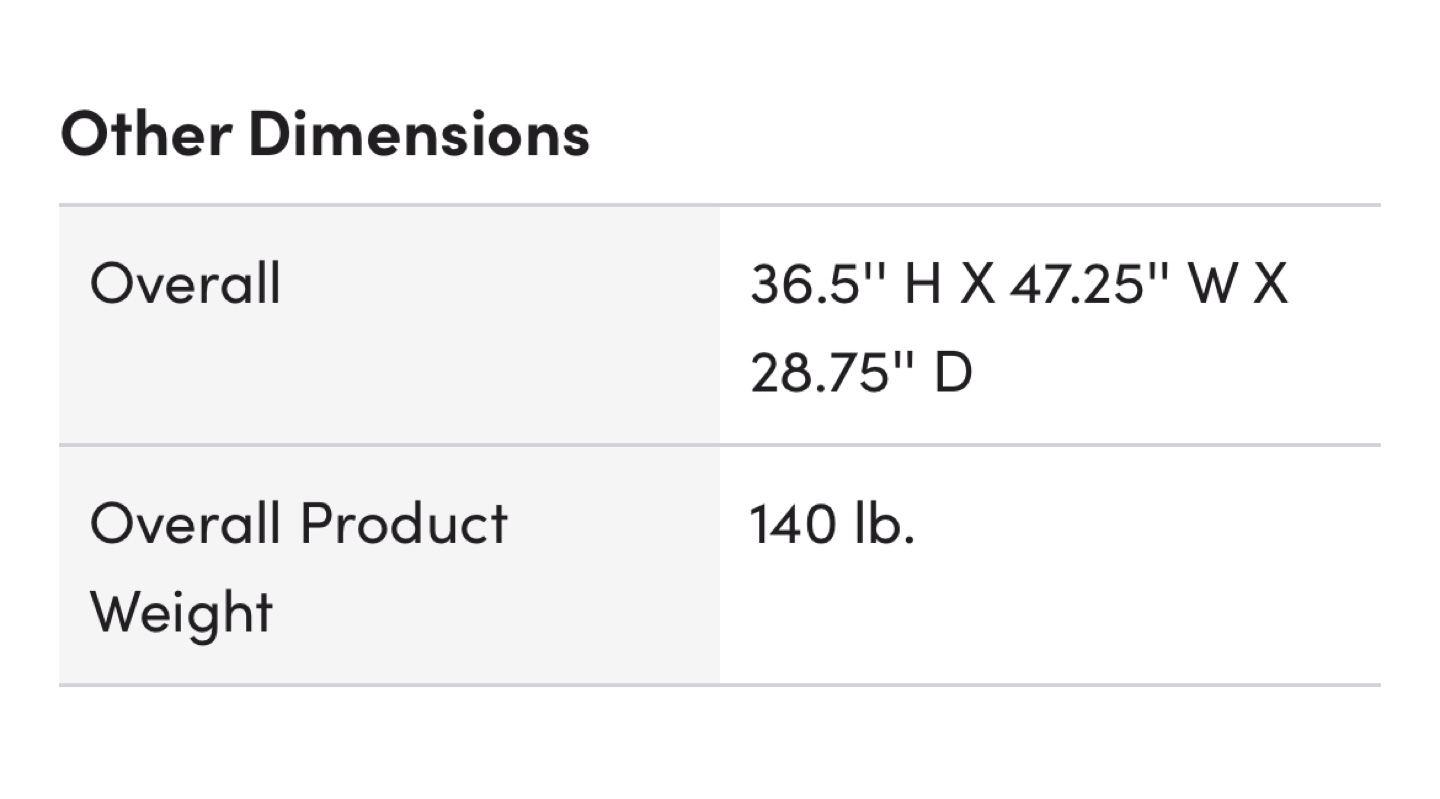1440x799 pixels.
Task: Click the Other Dimensions heading
Action: point(325,133)
